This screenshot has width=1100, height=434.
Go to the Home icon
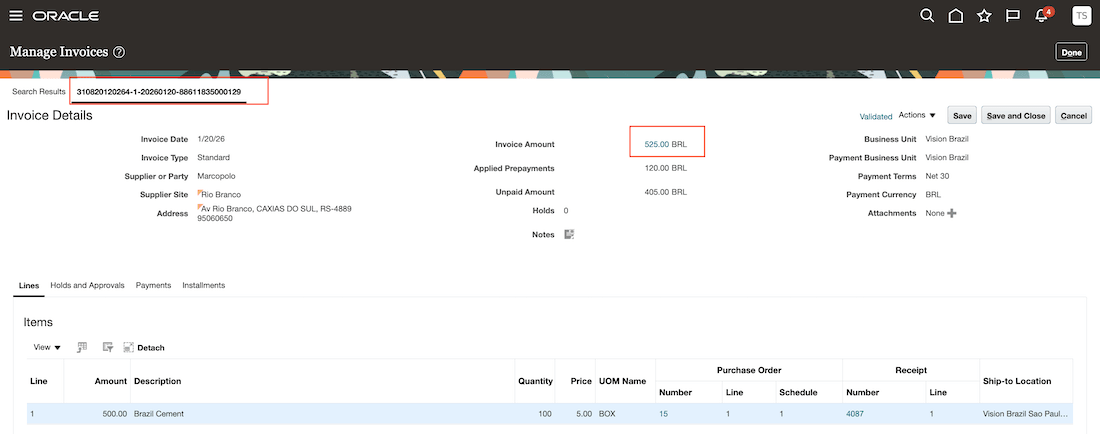955,15
